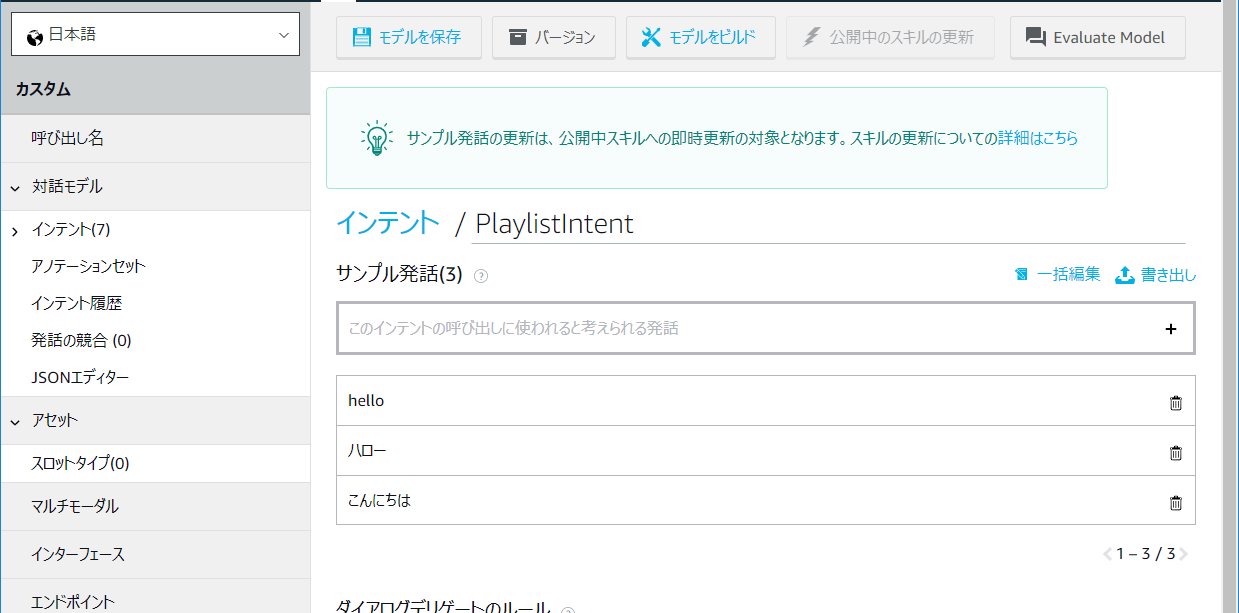Click the globe icon in language selector
Viewport: 1239px width, 613px height.
pos(35,36)
